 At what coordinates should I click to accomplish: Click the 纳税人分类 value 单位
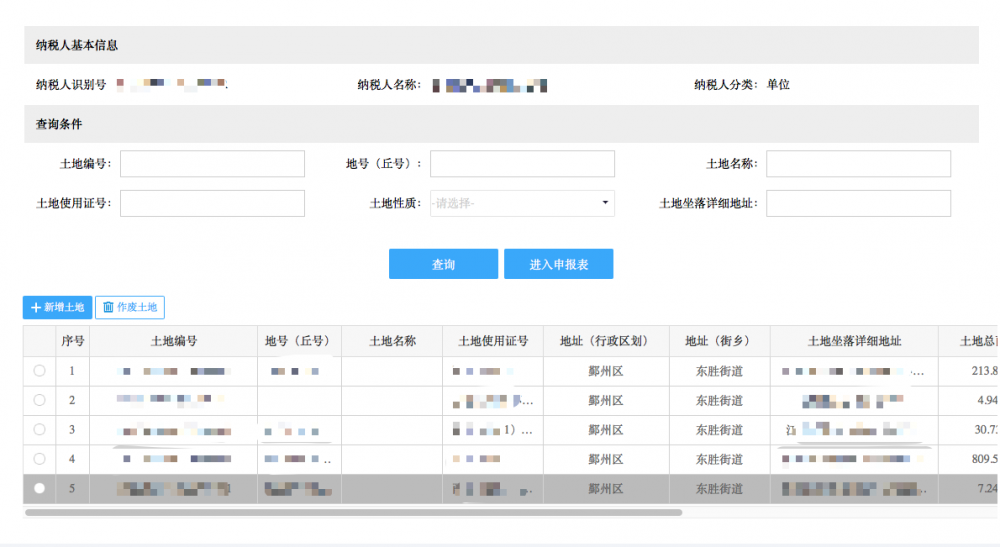click(x=778, y=85)
